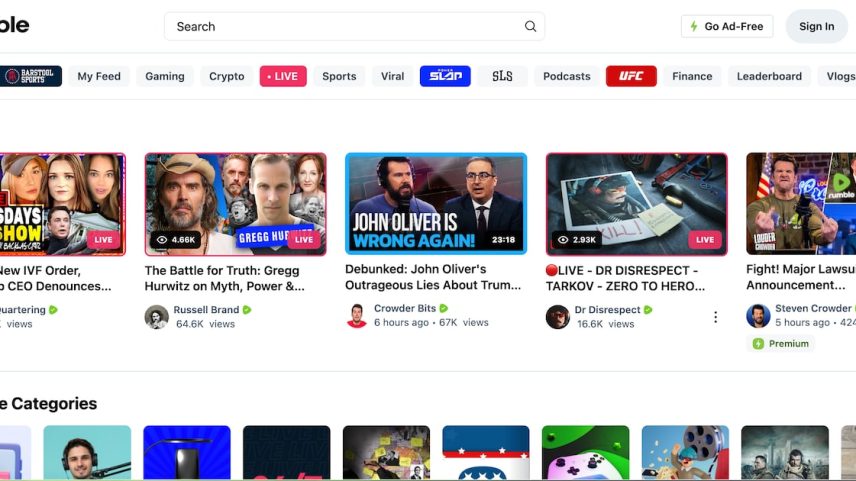Open the John Oliver Is Wrong Again thumbnail
The width and height of the screenshot is (856, 481).
point(436,204)
